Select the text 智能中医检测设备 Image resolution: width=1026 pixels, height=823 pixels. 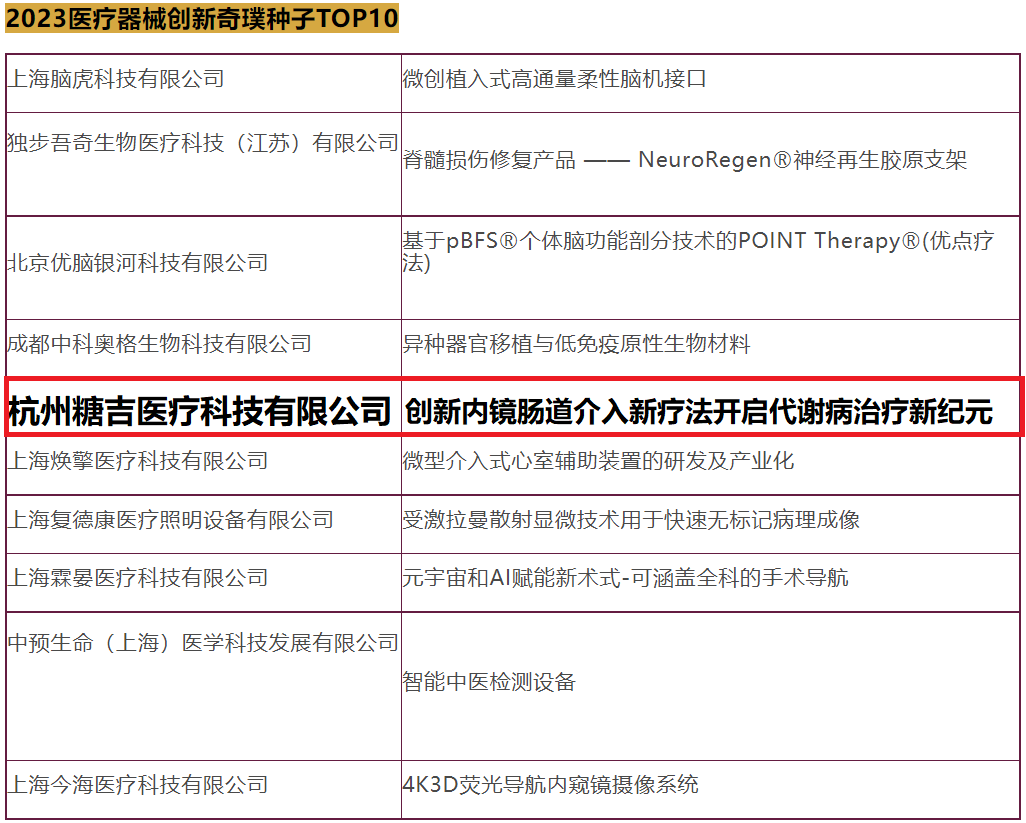[x=489, y=682]
